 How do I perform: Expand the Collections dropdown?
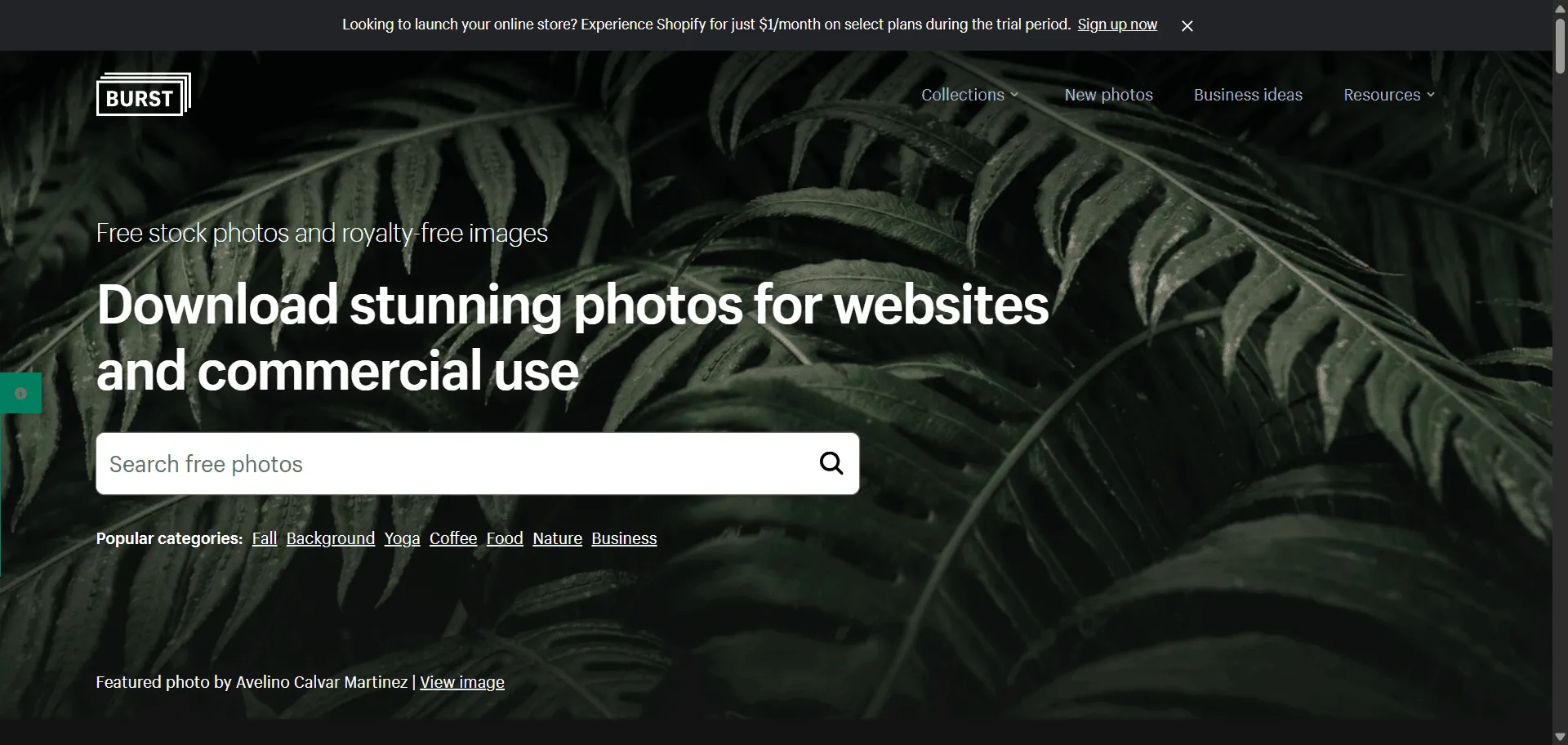(x=969, y=95)
